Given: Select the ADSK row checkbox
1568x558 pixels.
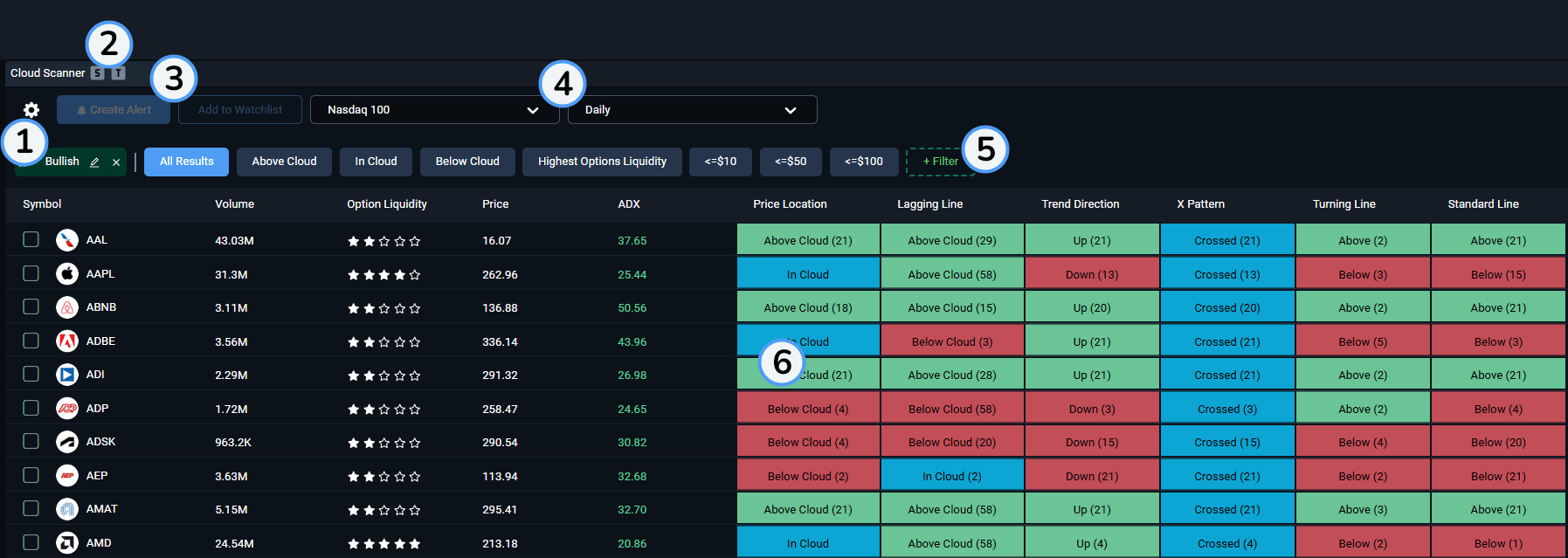Looking at the screenshot, I should [31, 441].
